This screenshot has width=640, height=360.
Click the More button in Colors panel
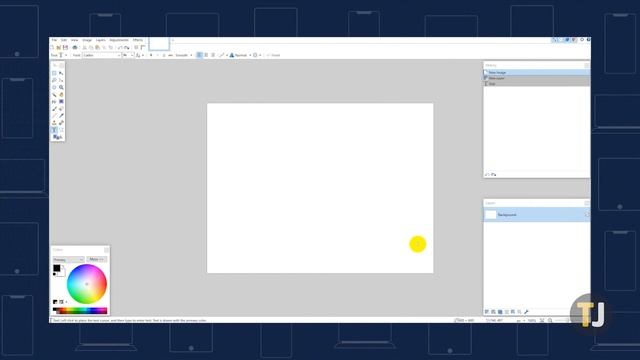[97, 259]
